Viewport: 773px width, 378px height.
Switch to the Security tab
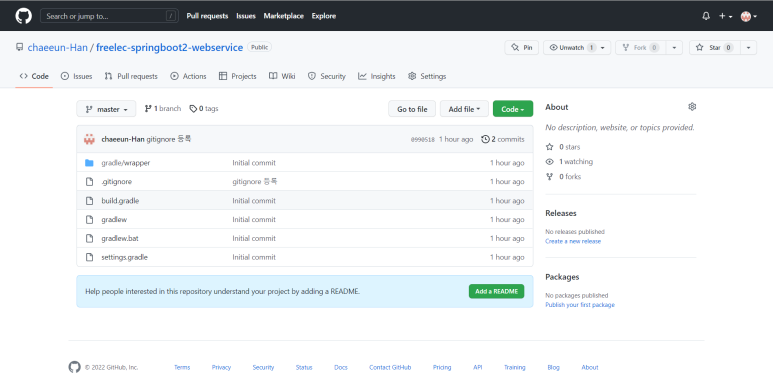(327, 76)
